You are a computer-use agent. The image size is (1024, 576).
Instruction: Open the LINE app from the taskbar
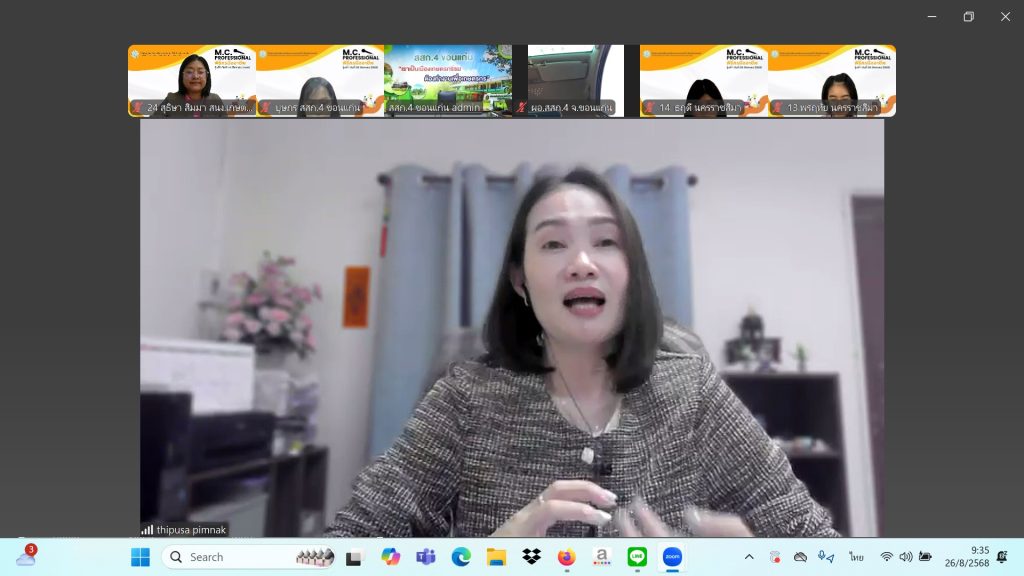637,557
